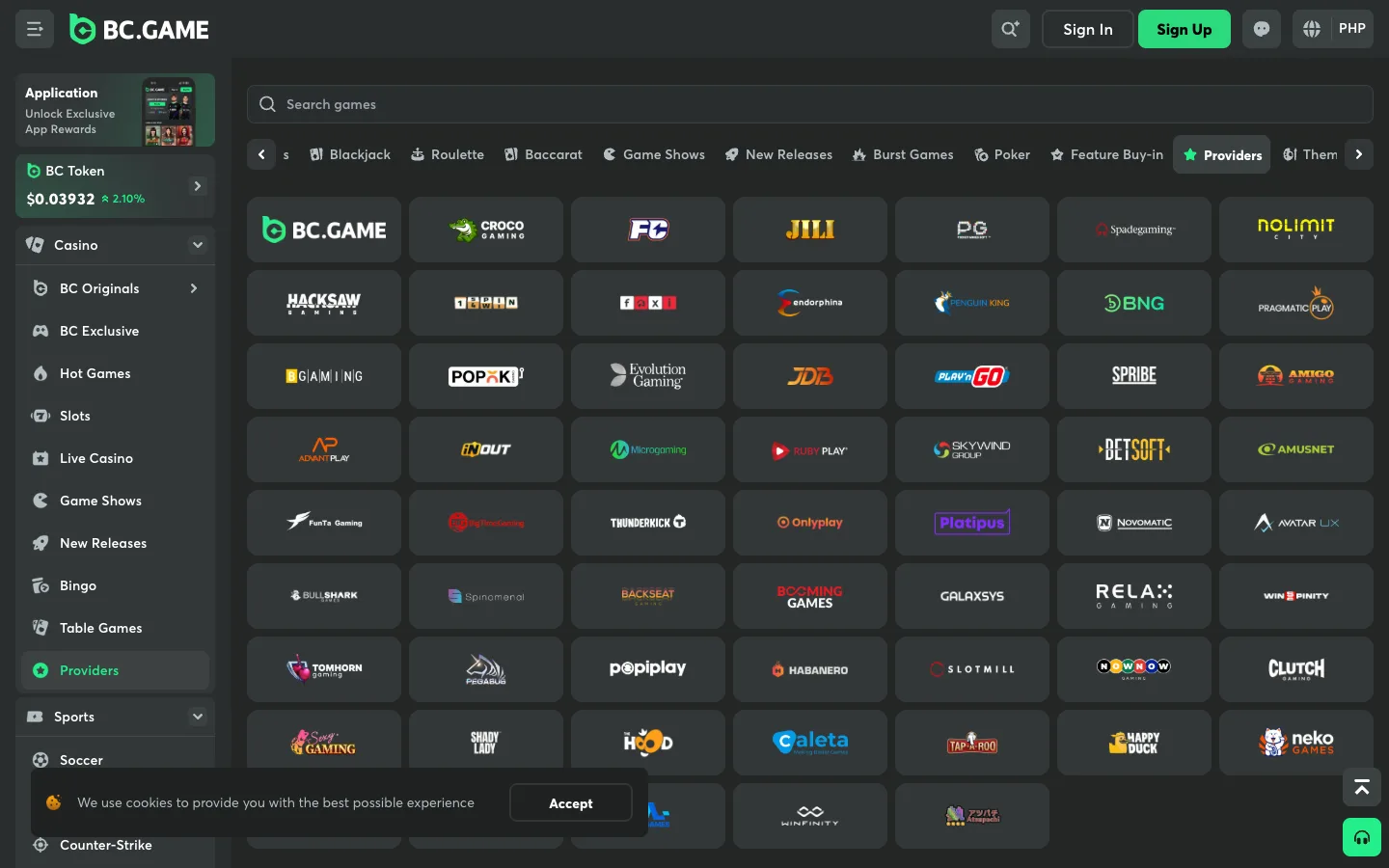Click the BC.GAME logo in header
The width and height of the screenshot is (1389, 868).
coord(139,30)
